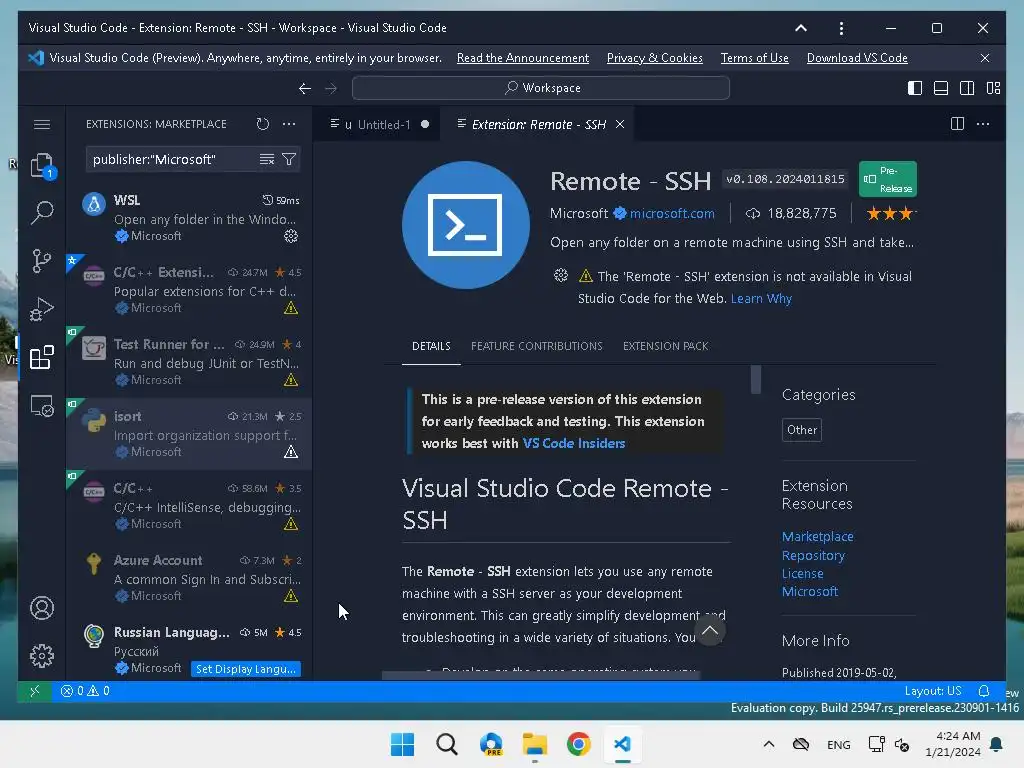Click the Remote - SSH settings gear

pos(561,276)
